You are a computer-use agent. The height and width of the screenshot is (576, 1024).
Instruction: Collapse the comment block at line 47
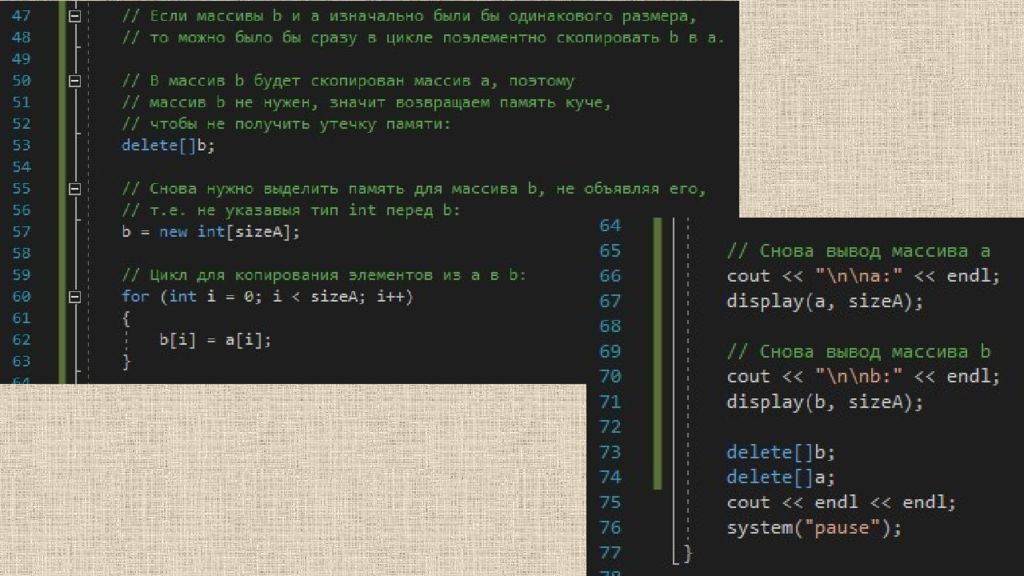click(x=74, y=16)
